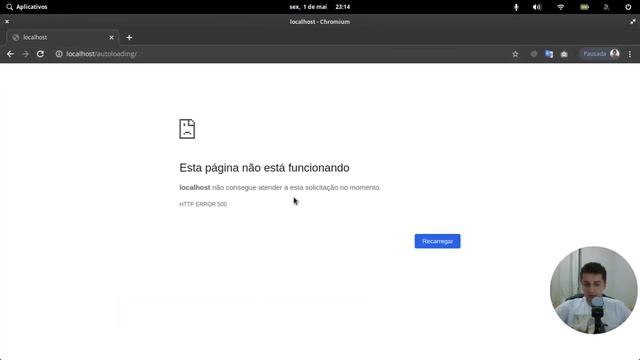
Task: Click the microphone indicator in top panel
Action: click(x=516, y=7)
